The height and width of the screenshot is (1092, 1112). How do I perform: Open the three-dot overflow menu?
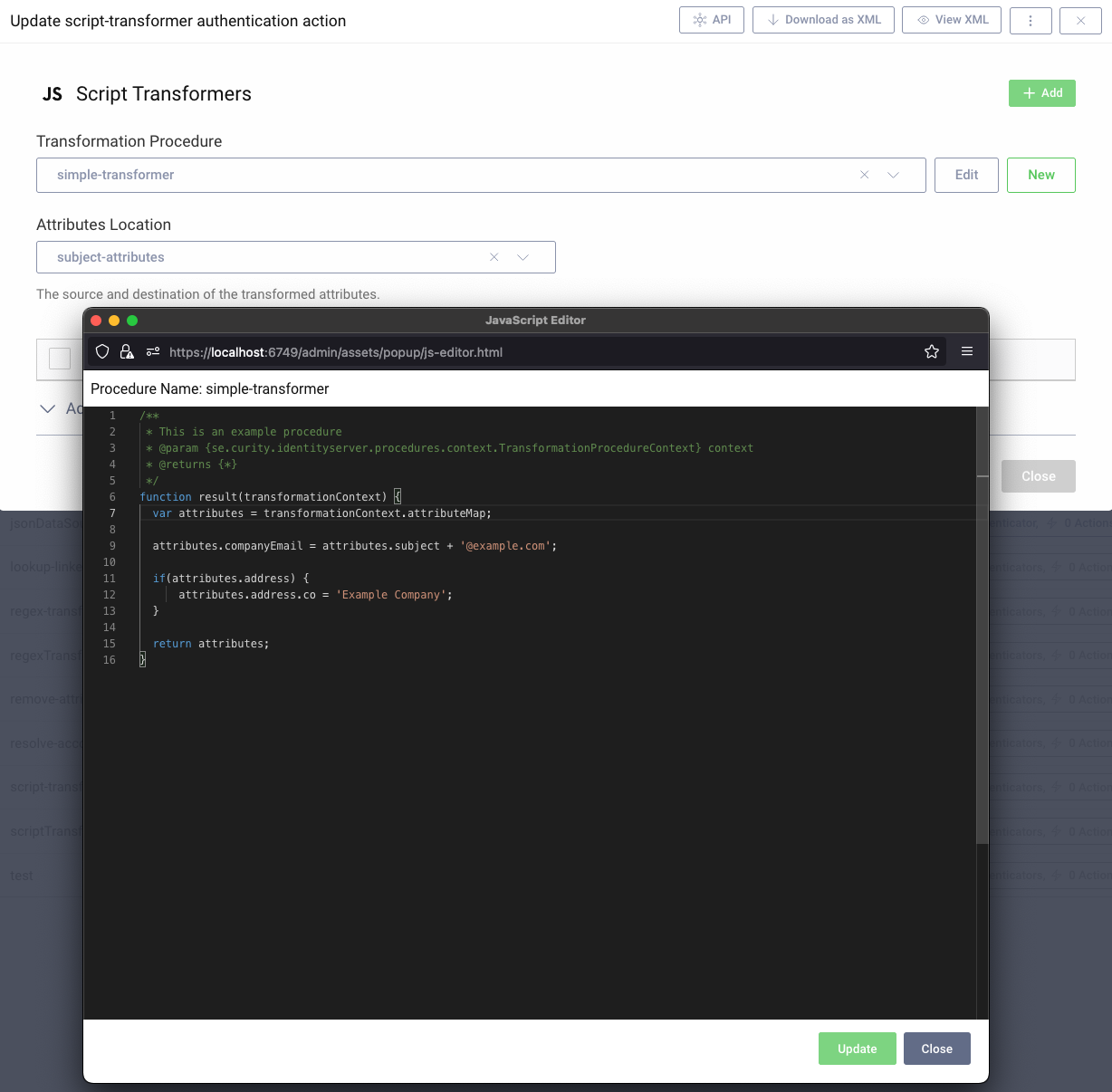(1031, 19)
